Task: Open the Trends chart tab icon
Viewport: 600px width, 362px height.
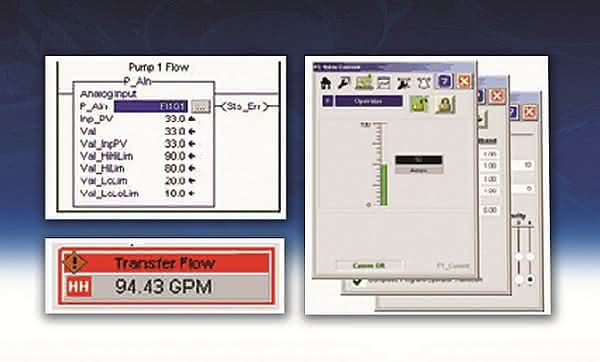Action: coord(383,82)
